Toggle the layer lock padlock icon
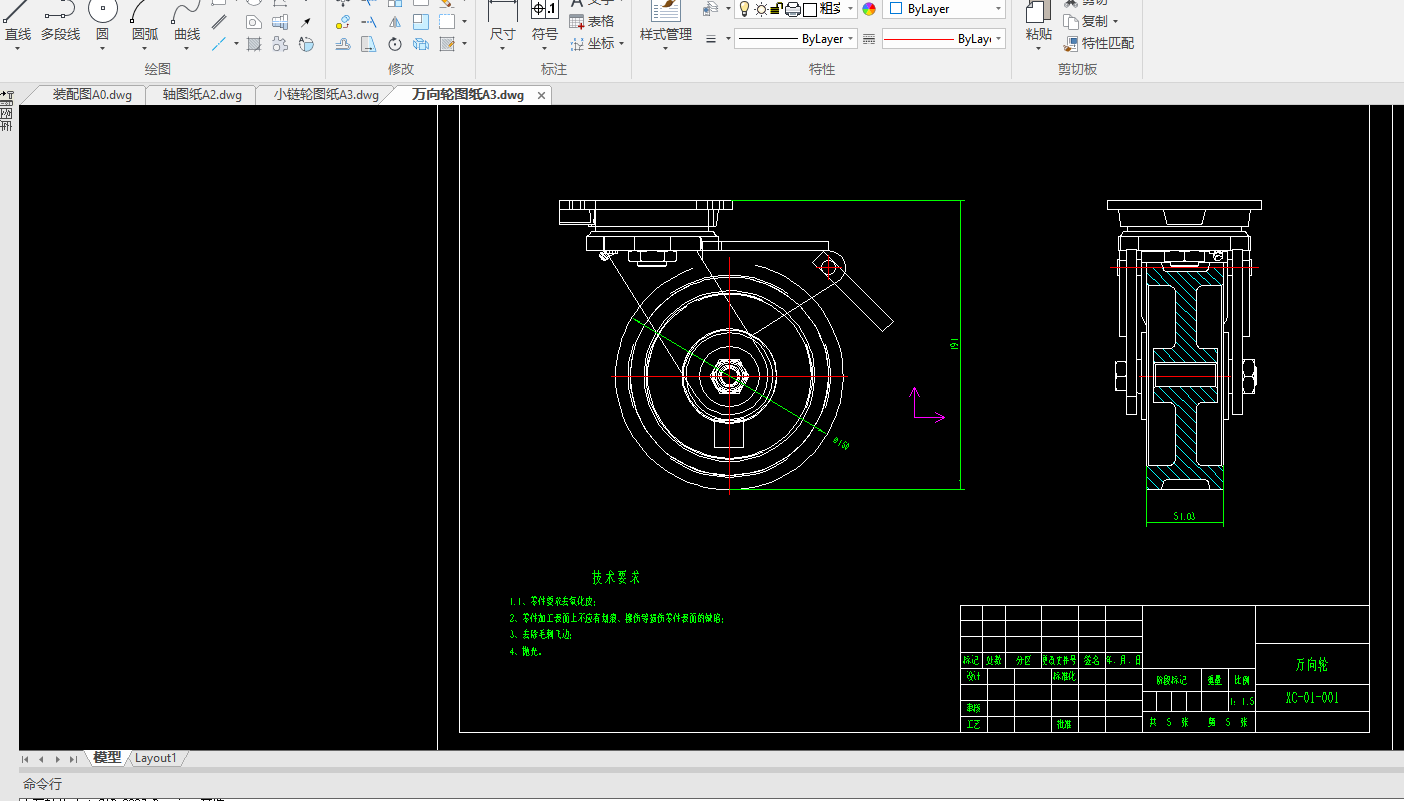Image resolution: width=1404 pixels, height=801 pixels. (776, 9)
